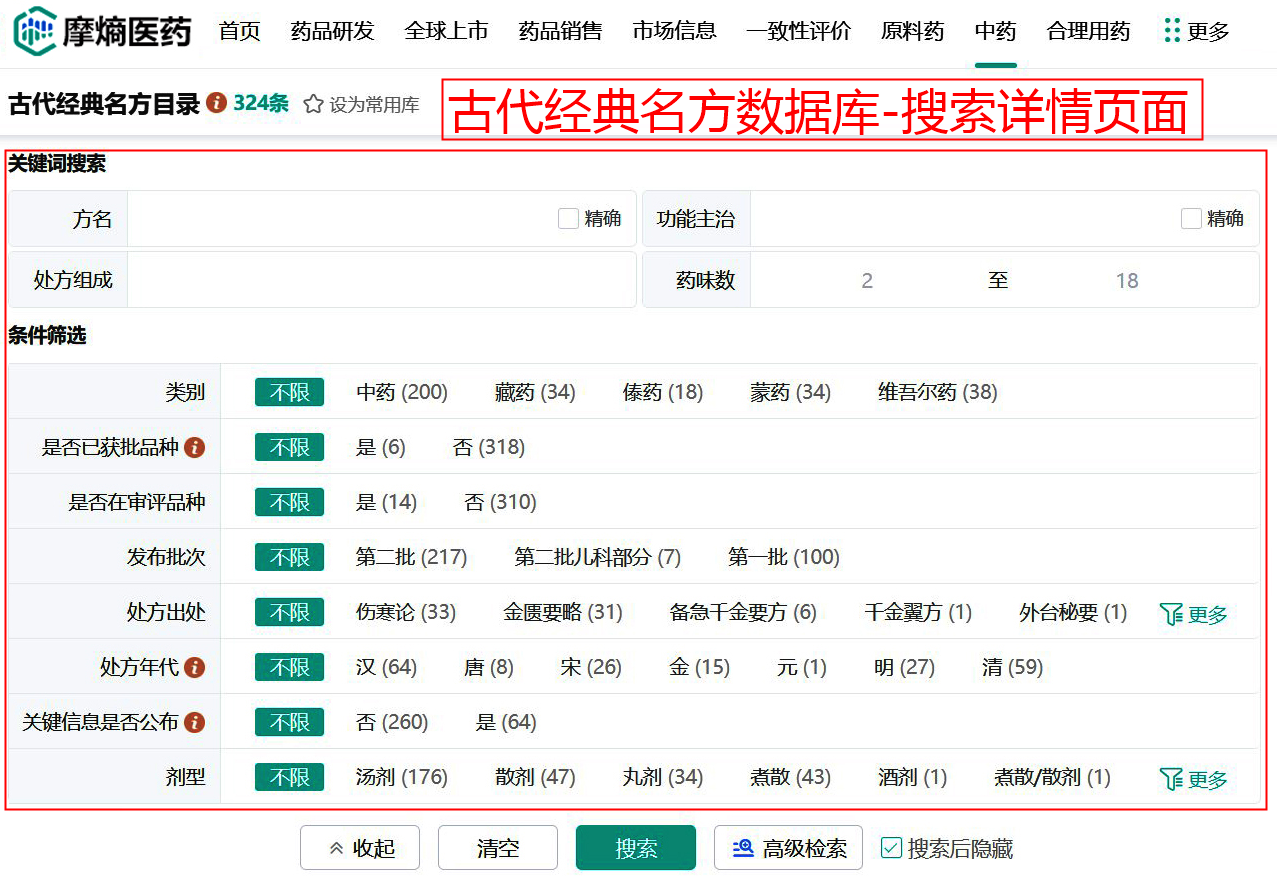Switch to the 药品研发 tab

point(332,31)
